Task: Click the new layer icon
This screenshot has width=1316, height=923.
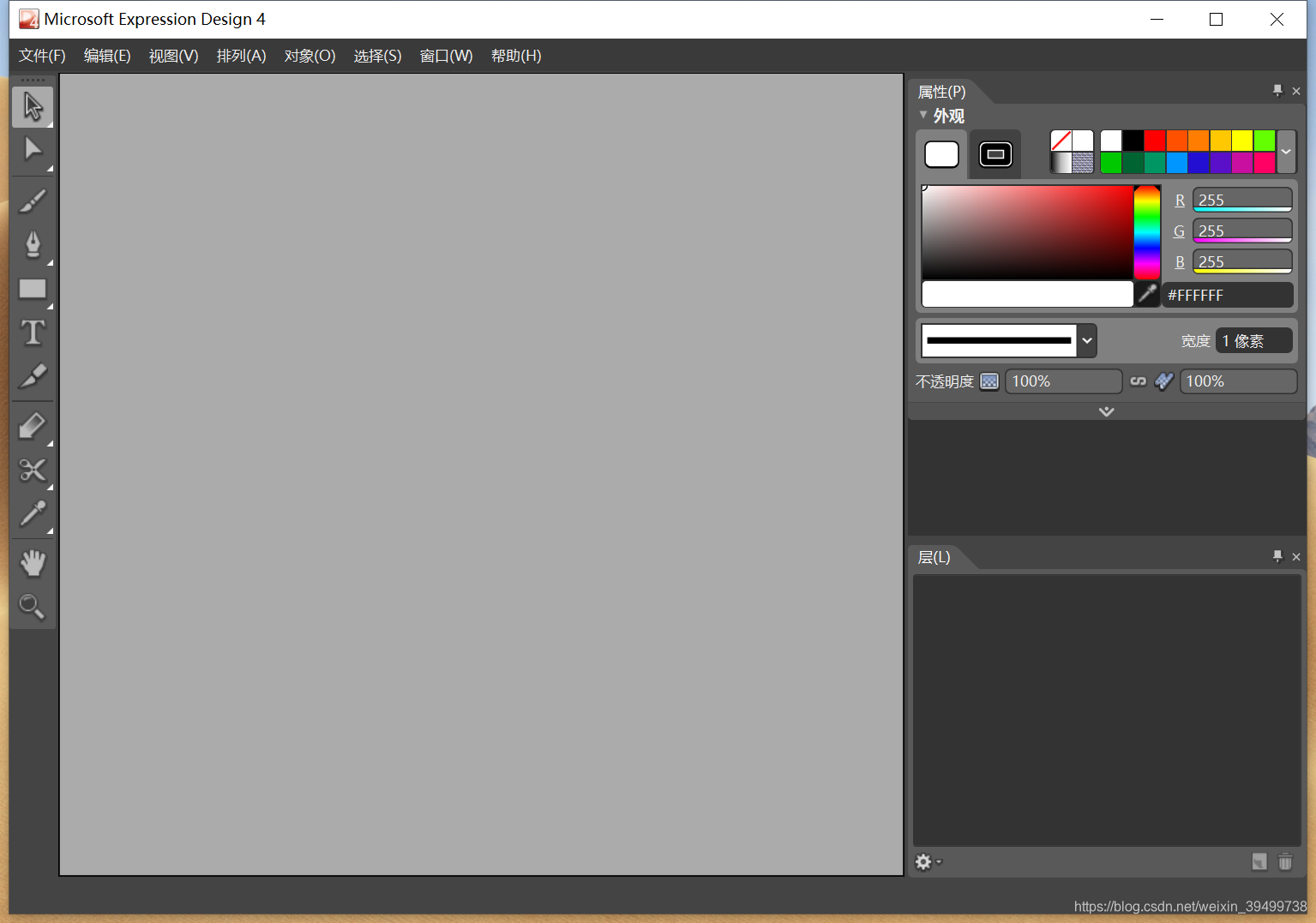Action: pos(1259,862)
